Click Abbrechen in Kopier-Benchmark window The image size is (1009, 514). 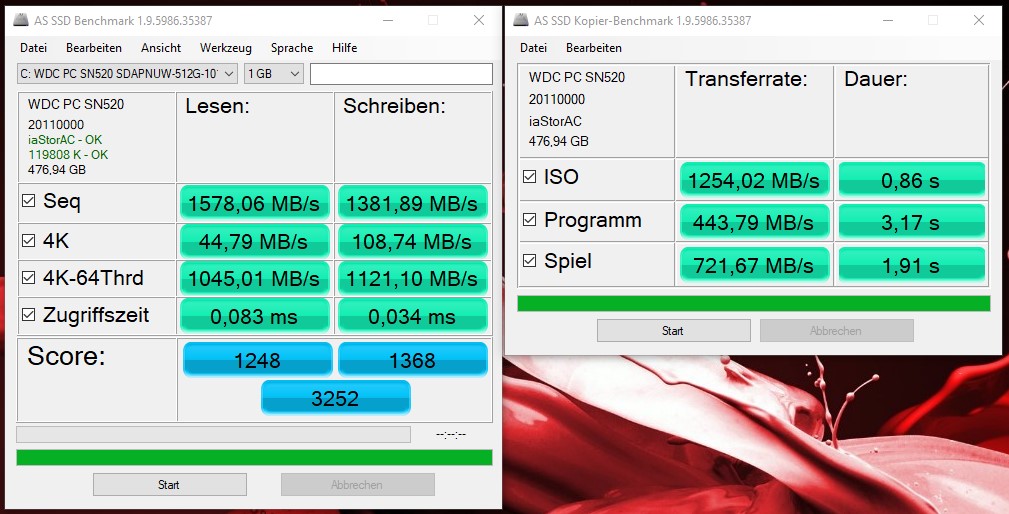[837, 331]
